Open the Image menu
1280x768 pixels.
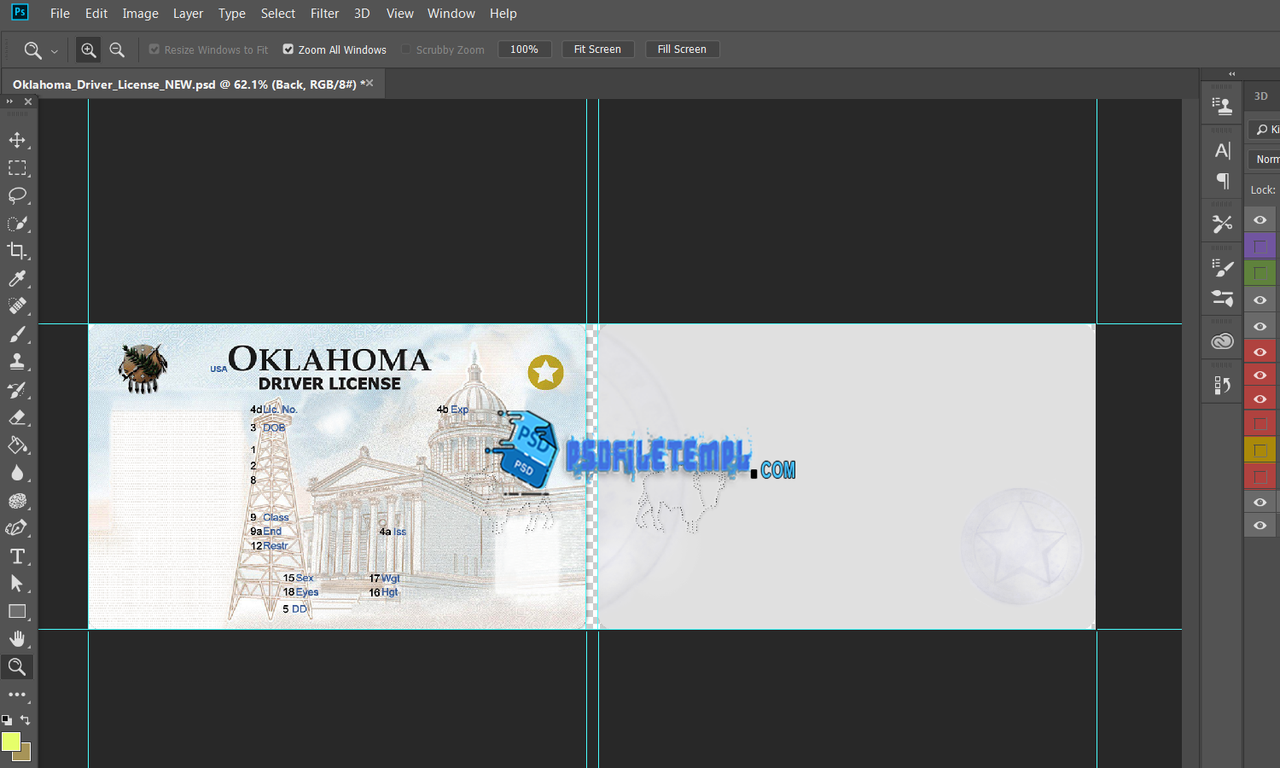tap(140, 13)
